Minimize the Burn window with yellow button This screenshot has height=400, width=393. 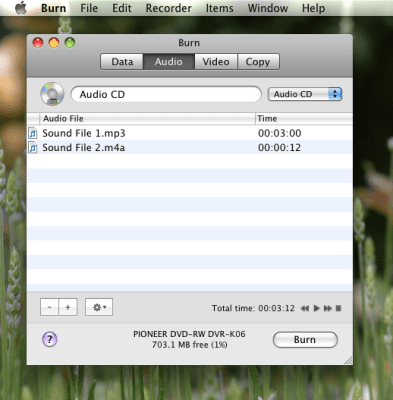pyautogui.click(x=54, y=43)
